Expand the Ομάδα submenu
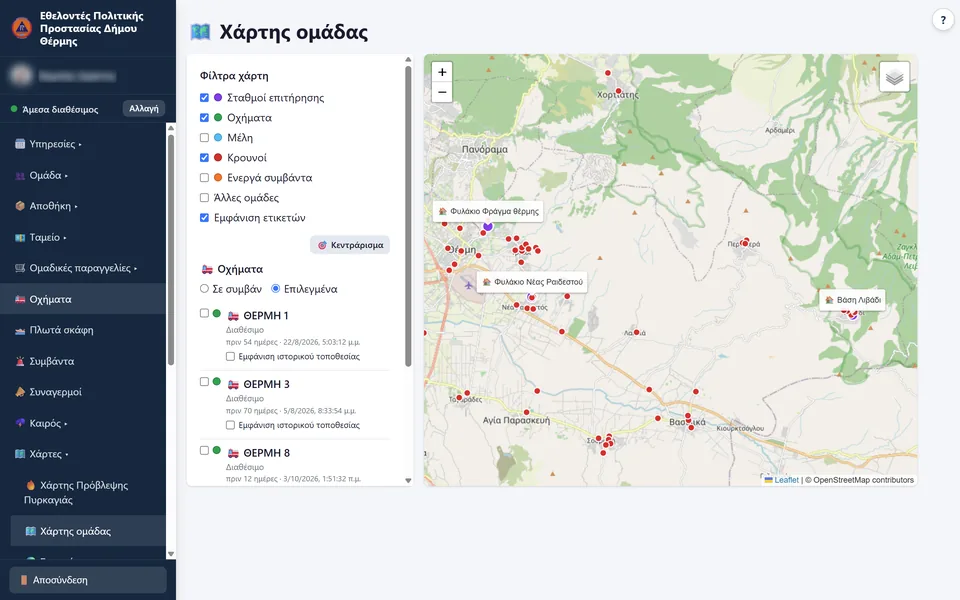Image resolution: width=960 pixels, height=600 pixels. [66, 176]
